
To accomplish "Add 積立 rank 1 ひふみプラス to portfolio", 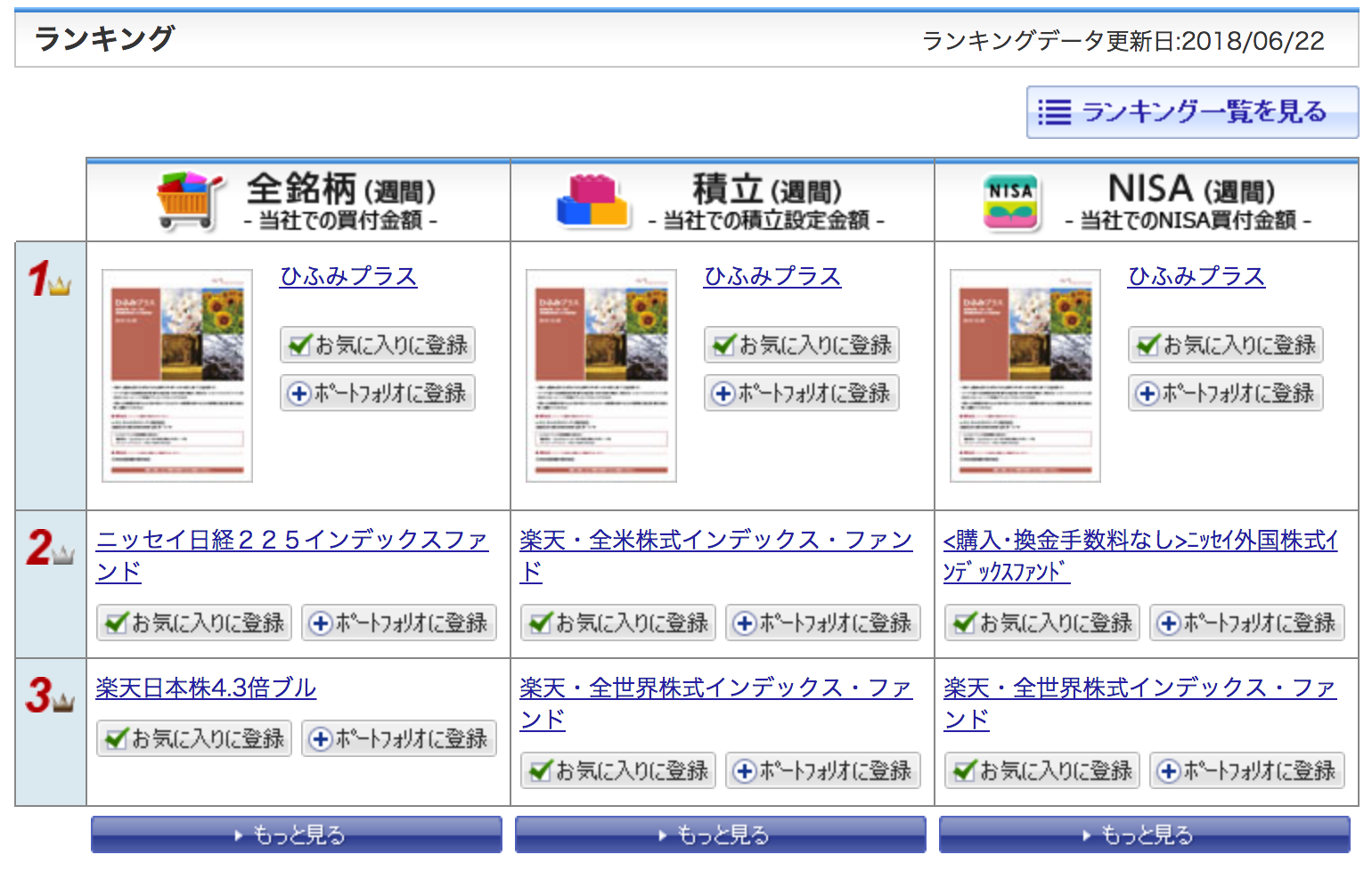I will click(802, 393).
